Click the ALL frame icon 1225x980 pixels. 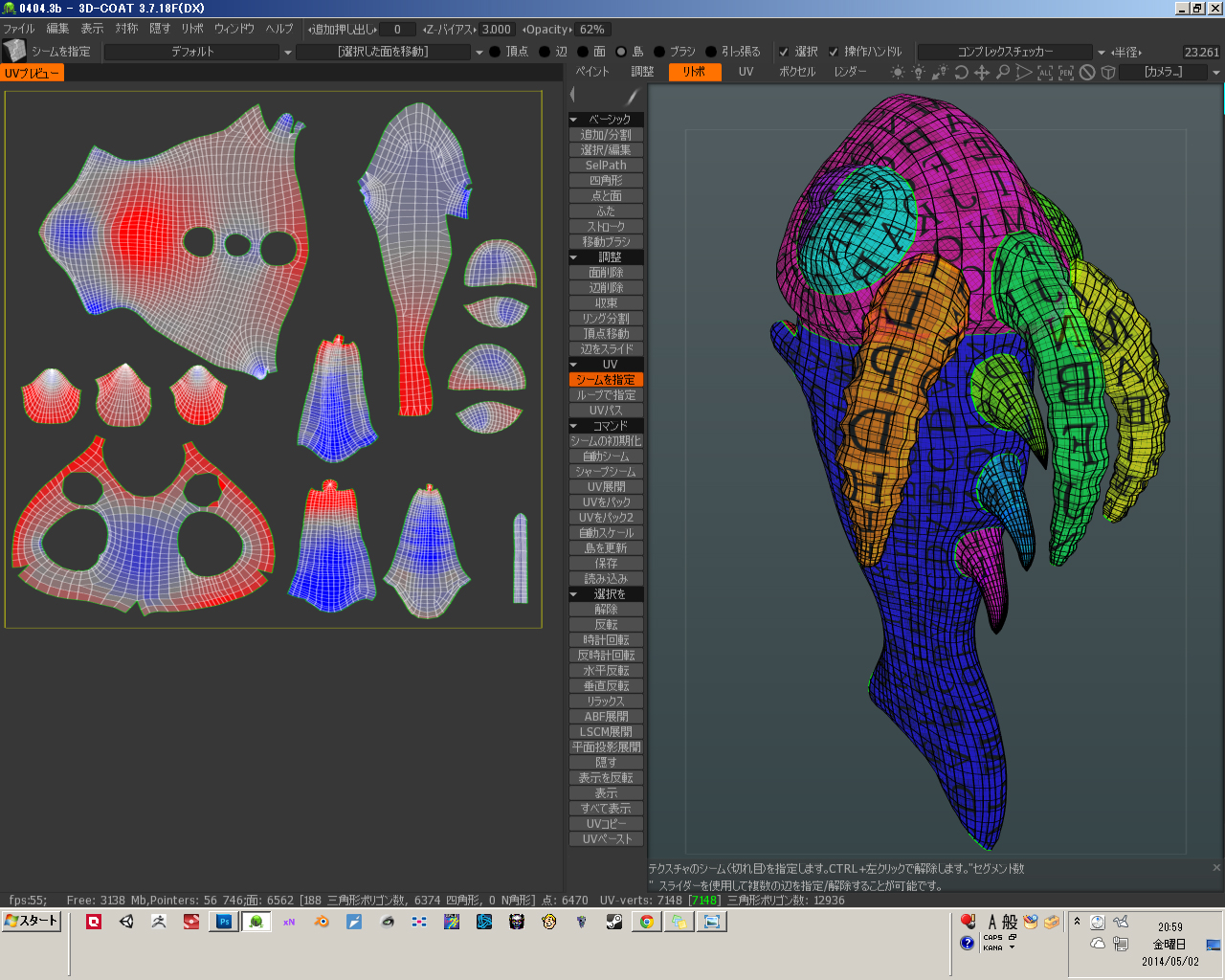pos(1045,72)
